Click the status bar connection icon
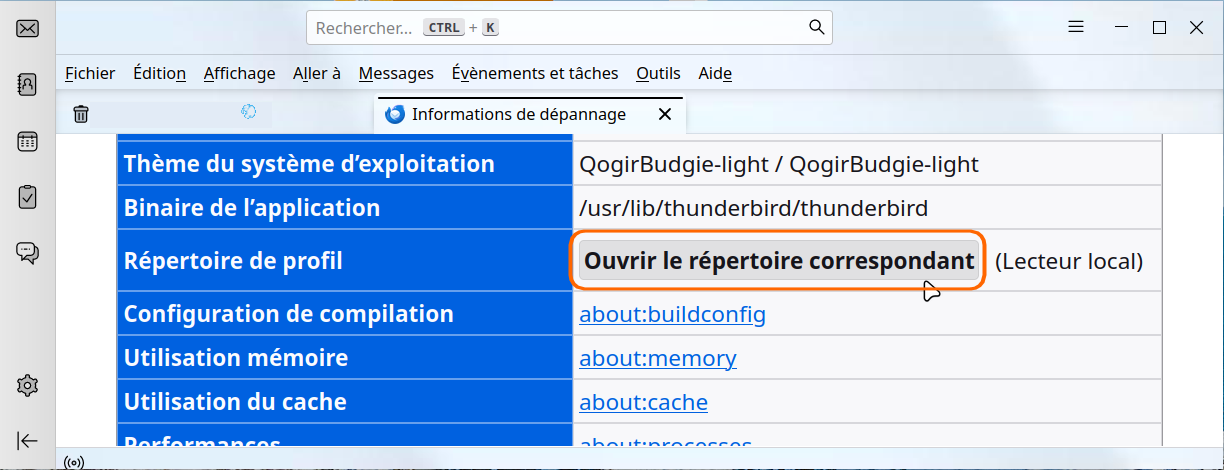The image size is (1224, 470). click(73, 462)
